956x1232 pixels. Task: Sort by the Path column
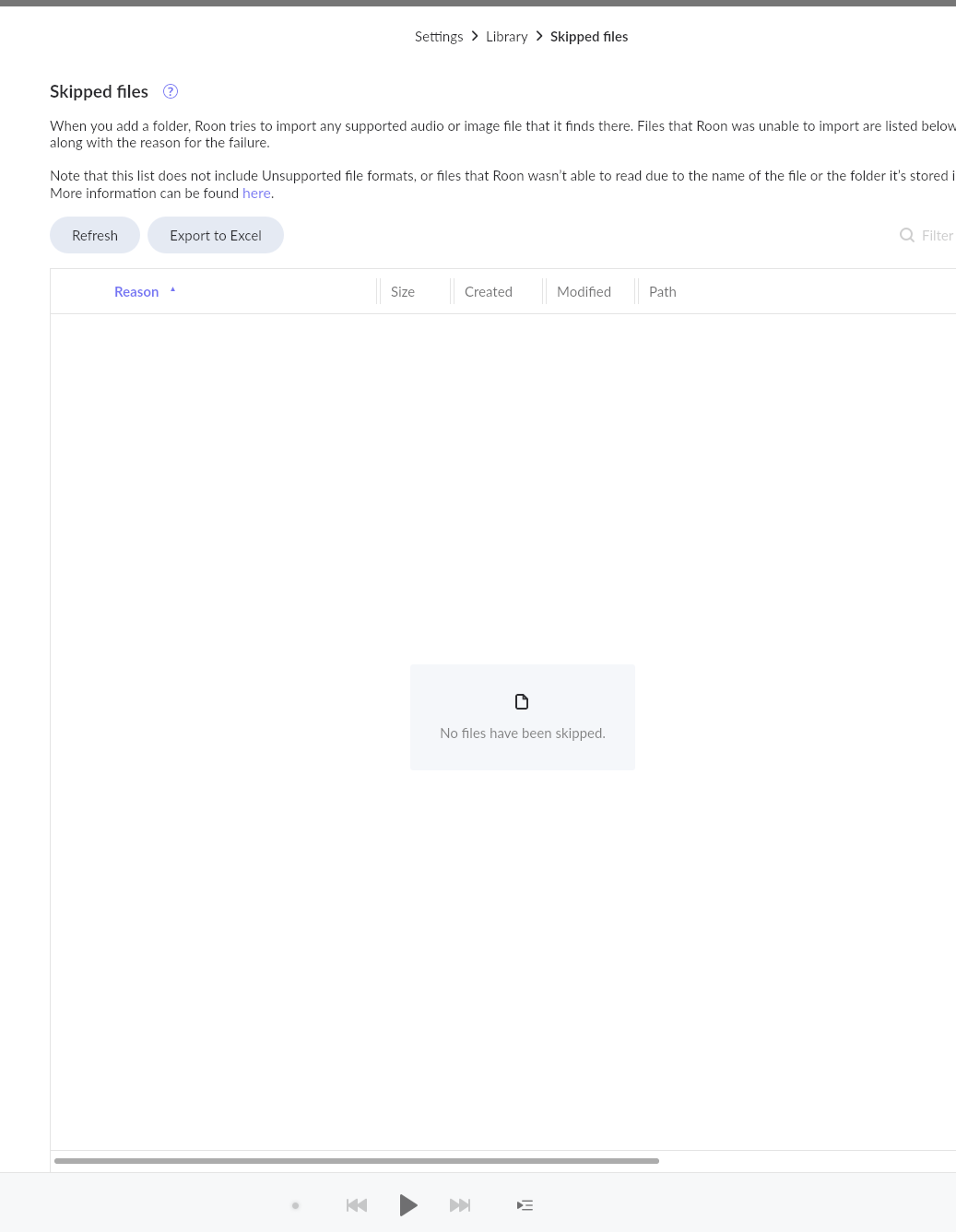663,292
